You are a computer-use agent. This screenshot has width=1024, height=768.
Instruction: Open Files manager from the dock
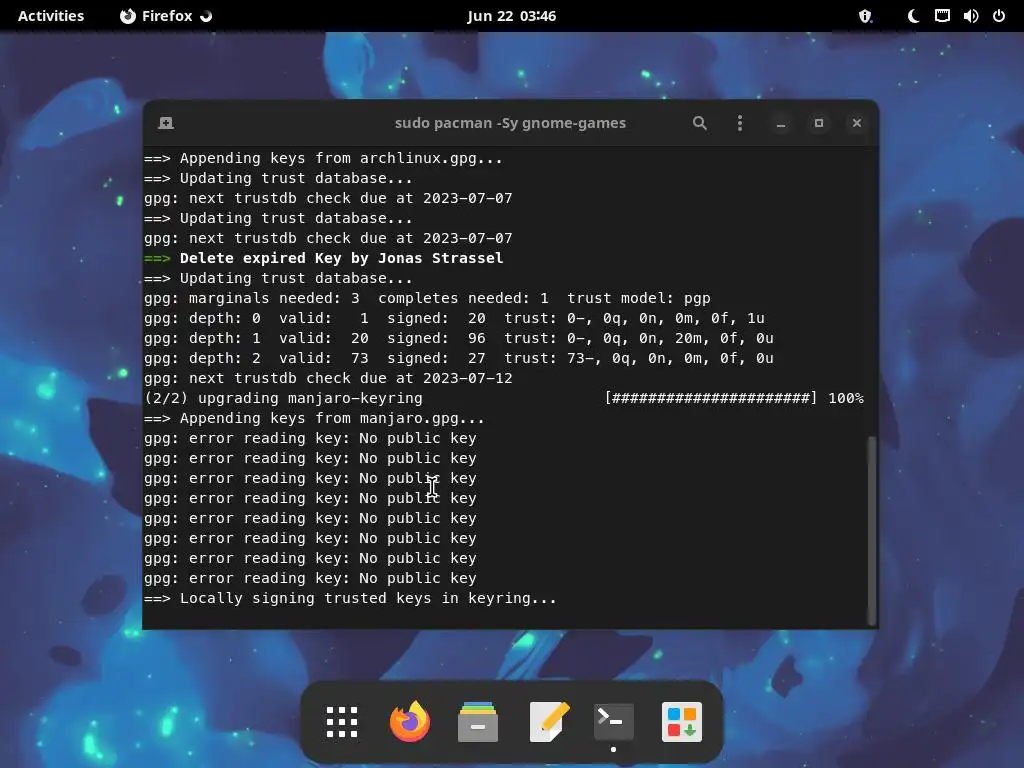[478, 722]
